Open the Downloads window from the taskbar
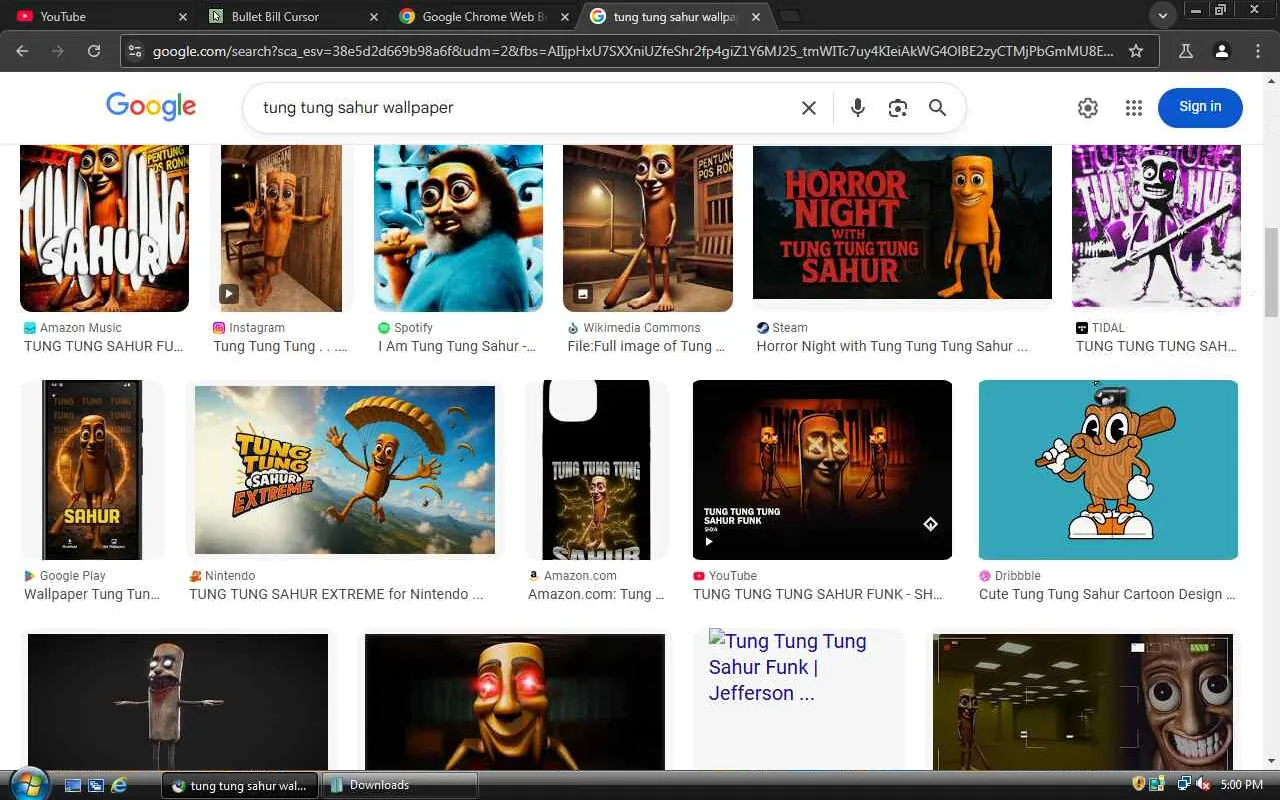The height and width of the screenshot is (800, 1280). 400,785
